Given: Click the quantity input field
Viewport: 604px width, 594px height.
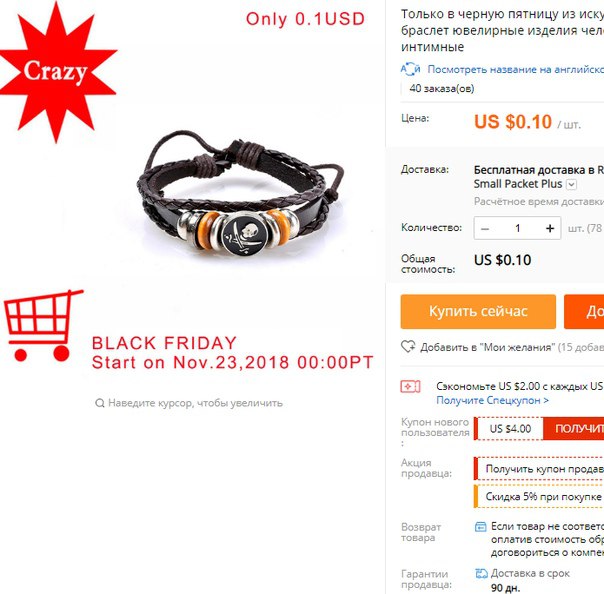Looking at the screenshot, I should point(517,228).
